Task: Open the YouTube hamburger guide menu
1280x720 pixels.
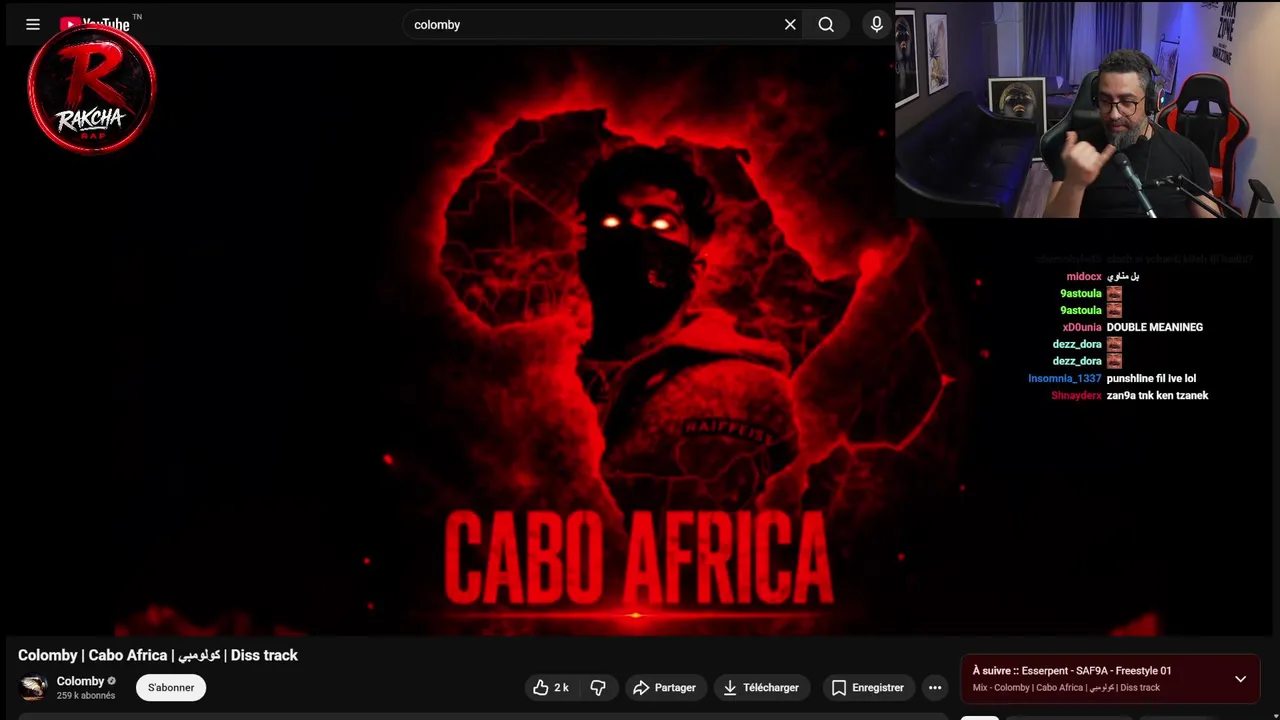Action: [33, 25]
